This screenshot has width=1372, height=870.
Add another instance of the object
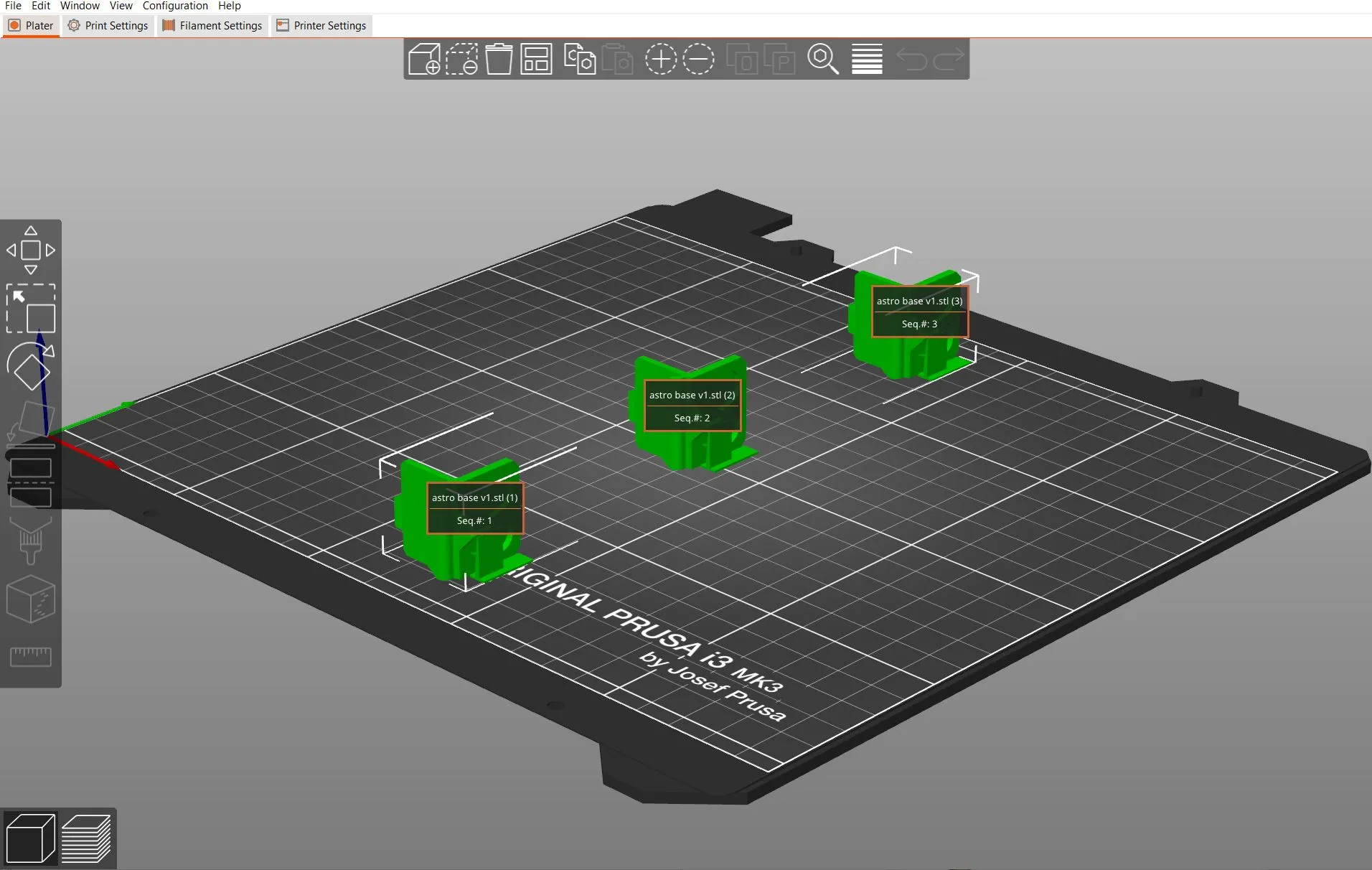point(660,60)
